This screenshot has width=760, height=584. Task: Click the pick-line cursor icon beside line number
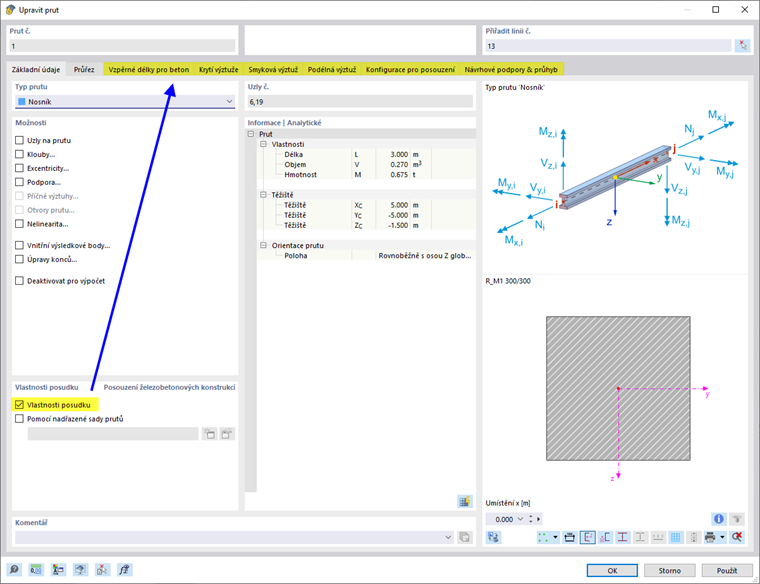(x=742, y=46)
